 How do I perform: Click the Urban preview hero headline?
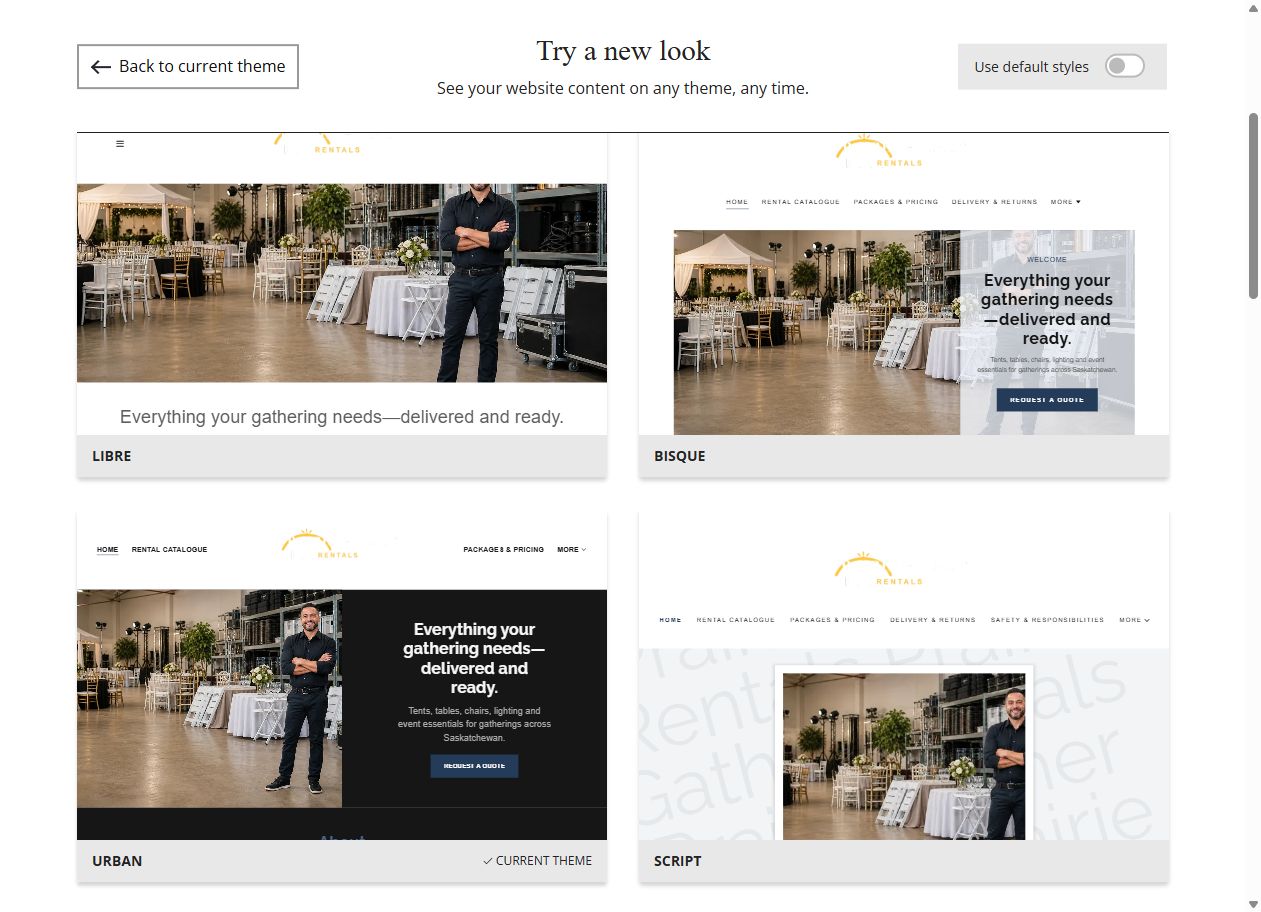point(474,658)
